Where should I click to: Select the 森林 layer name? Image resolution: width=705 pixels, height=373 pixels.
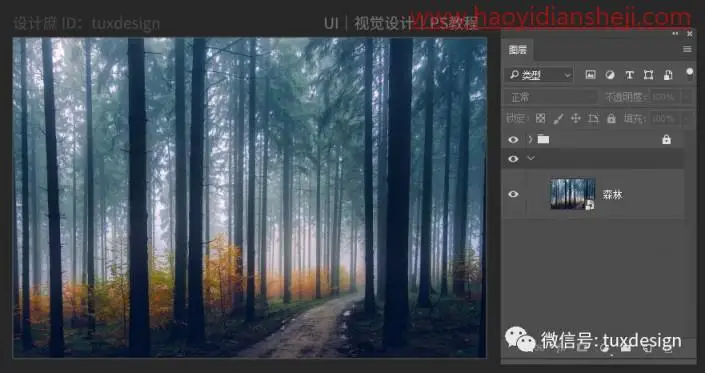coord(612,195)
